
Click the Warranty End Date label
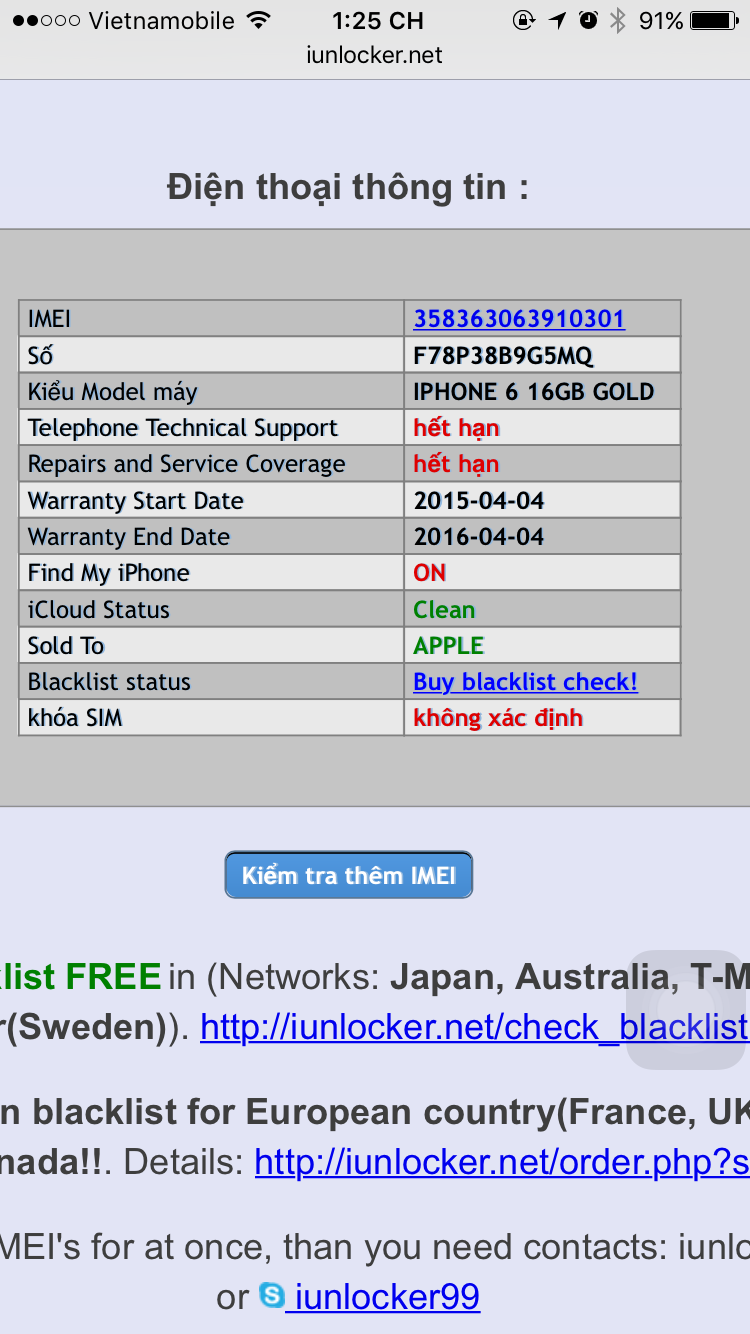(129, 536)
